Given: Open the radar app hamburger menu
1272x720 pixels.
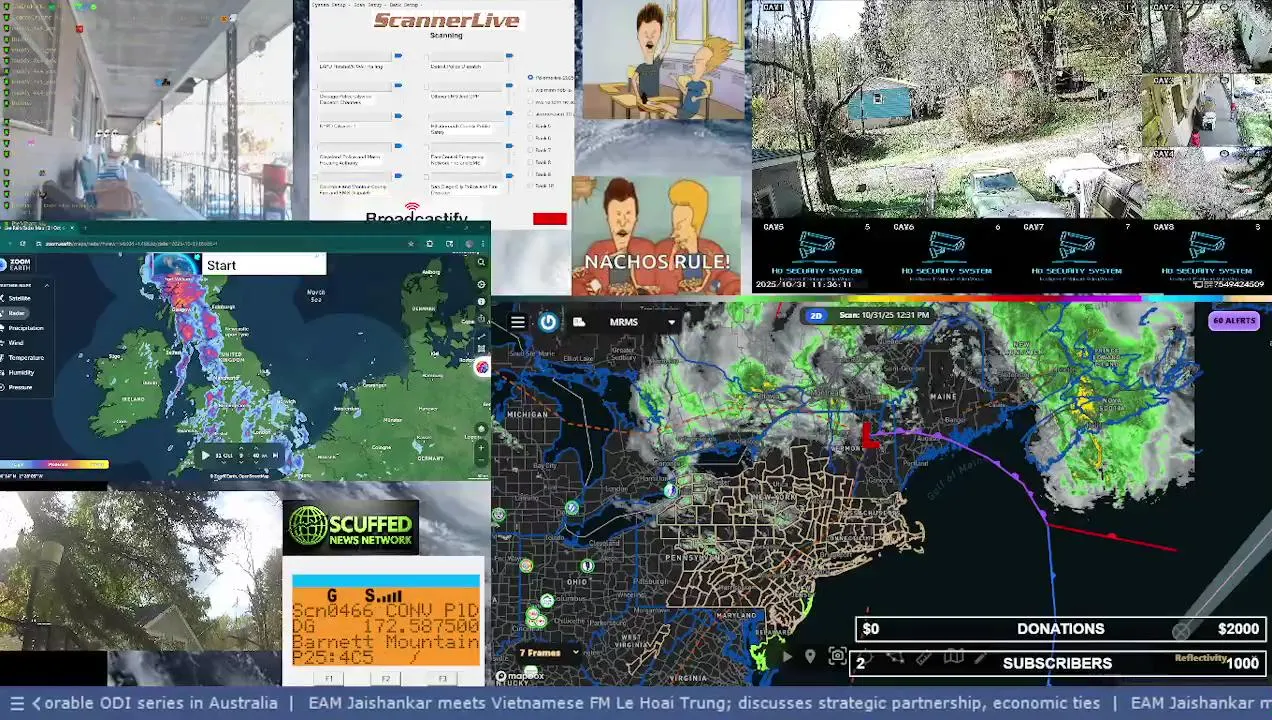Looking at the screenshot, I should [x=518, y=322].
